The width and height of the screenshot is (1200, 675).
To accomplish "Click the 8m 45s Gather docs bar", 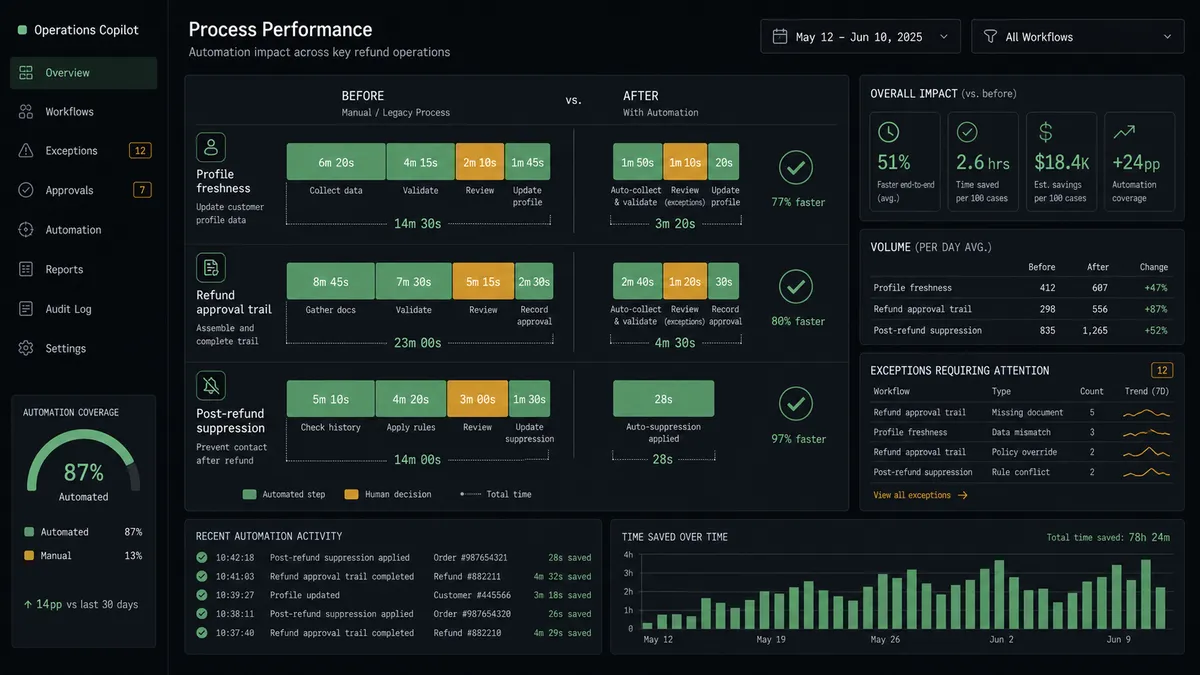I will pos(331,282).
